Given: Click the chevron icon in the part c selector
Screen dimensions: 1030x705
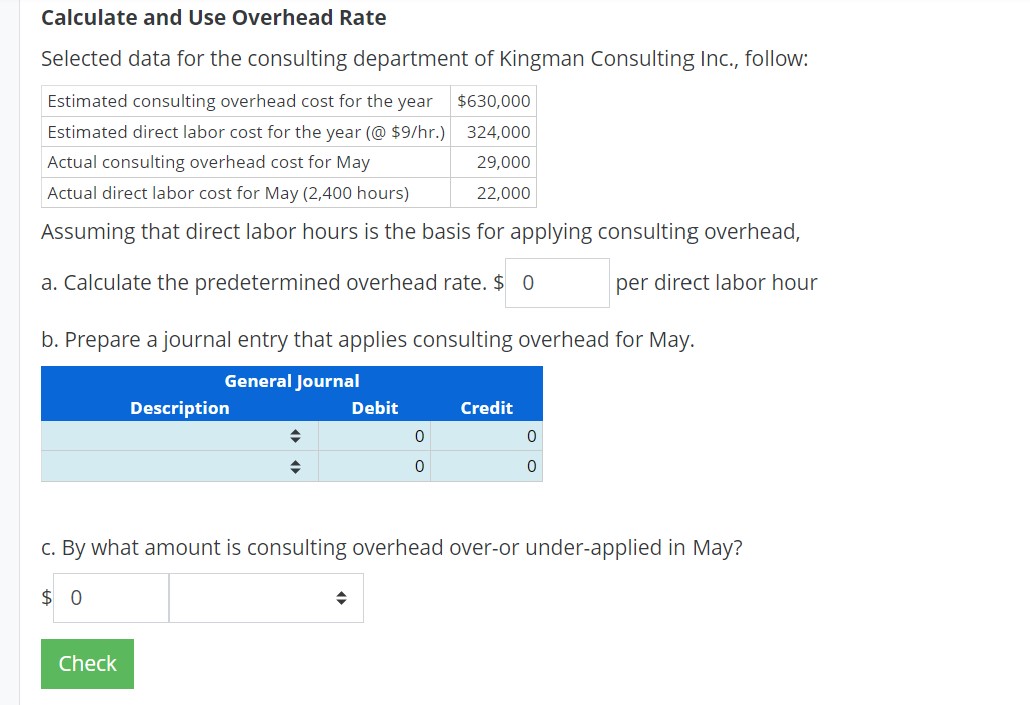Looking at the screenshot, I should pyautogui.click(x=341, y=597).
